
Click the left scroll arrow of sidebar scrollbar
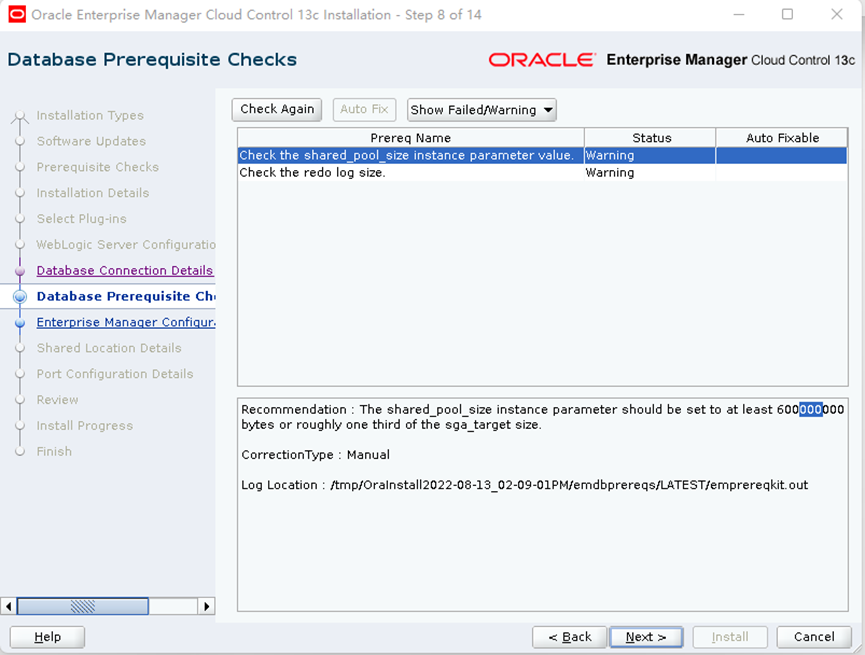(9, 606)
